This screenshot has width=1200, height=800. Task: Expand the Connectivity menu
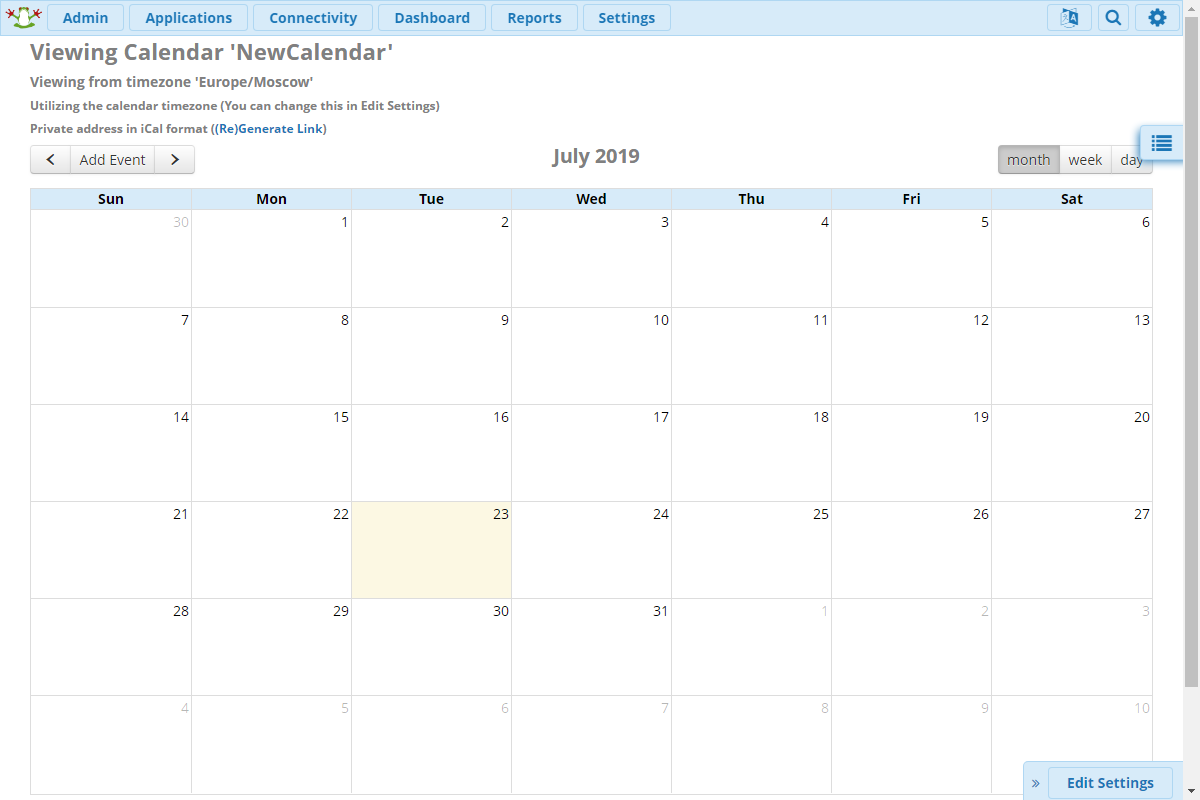point(313,18)
